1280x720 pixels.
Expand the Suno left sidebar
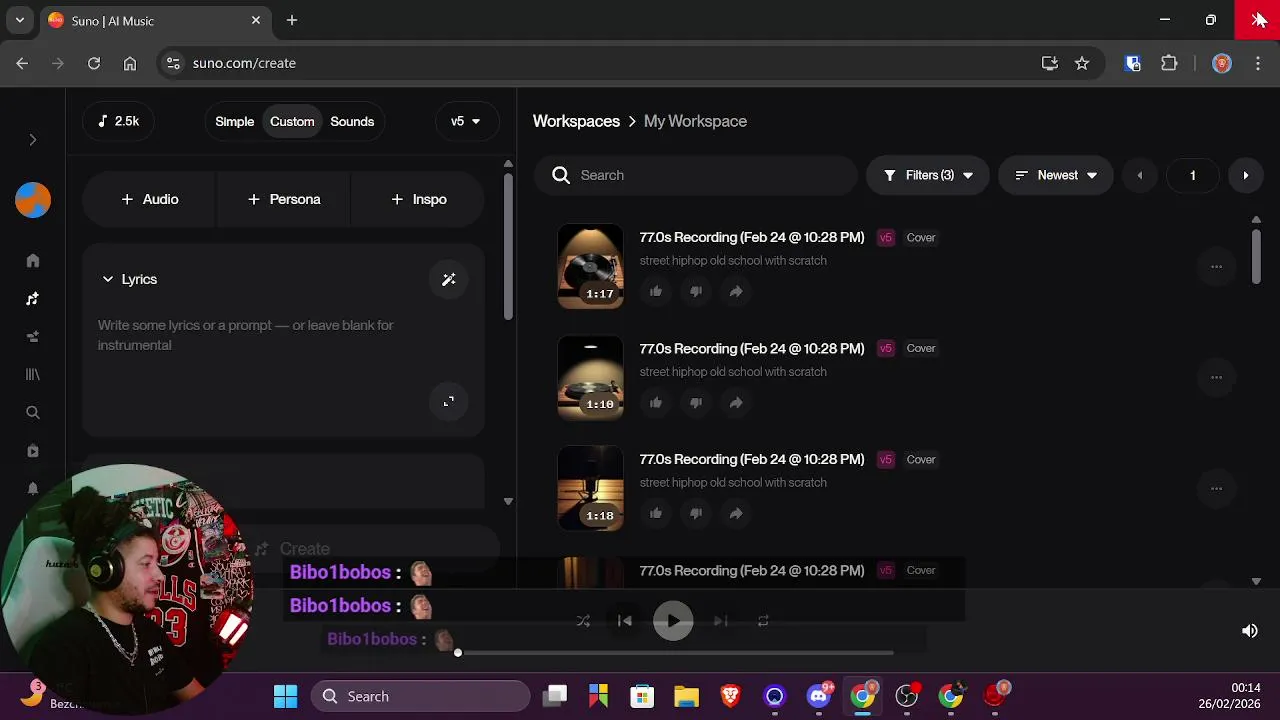tap(33, 140)
